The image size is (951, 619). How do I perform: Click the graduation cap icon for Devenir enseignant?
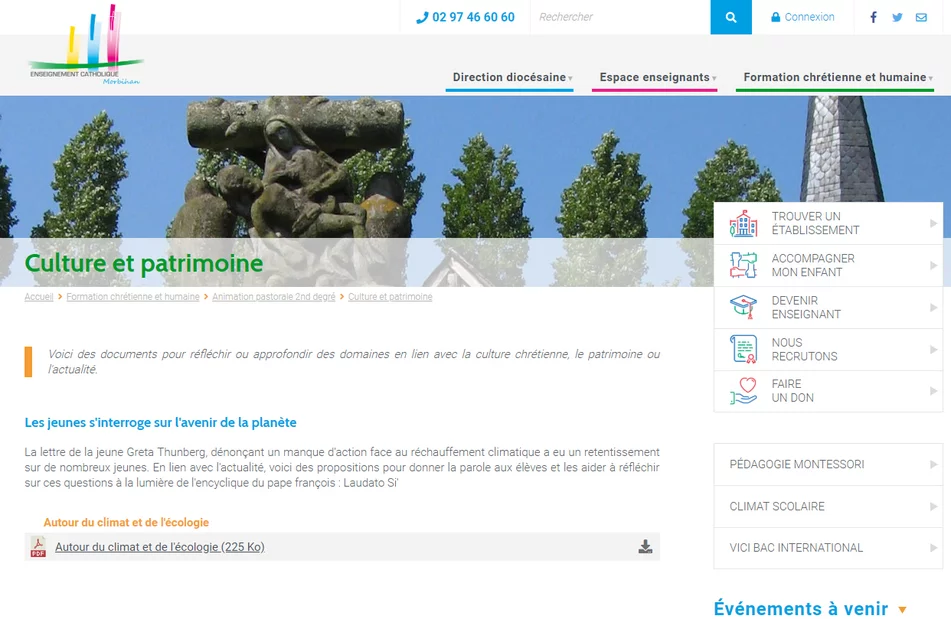pos(743,307)
